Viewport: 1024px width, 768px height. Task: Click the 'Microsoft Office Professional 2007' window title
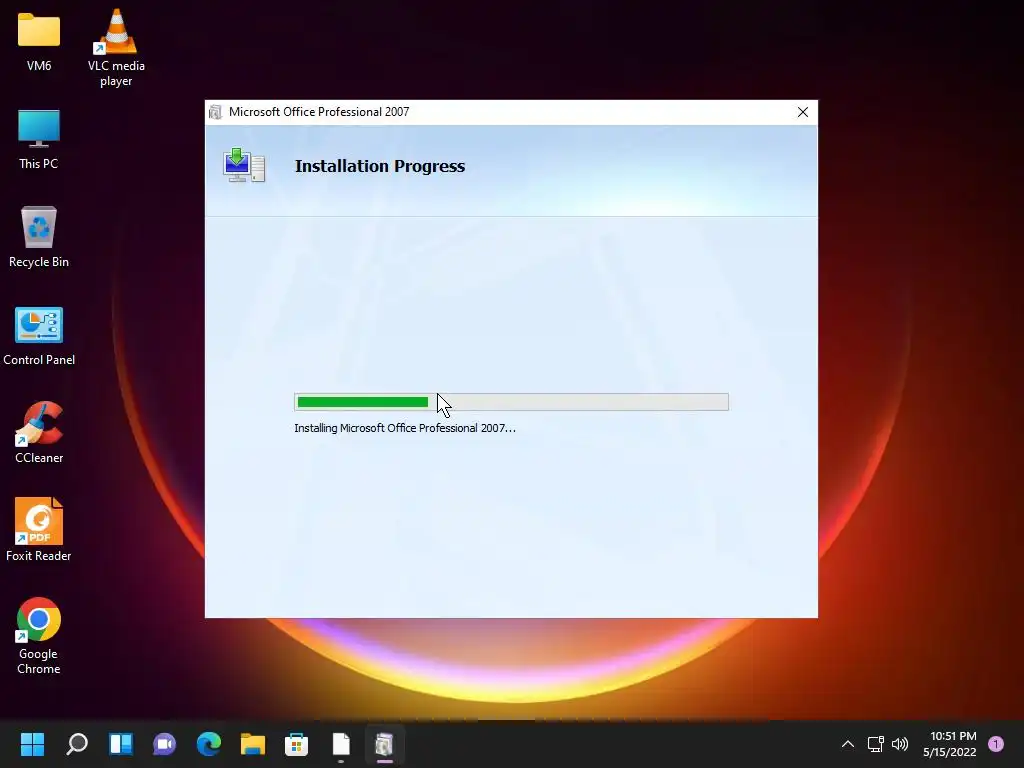(319, 112)
